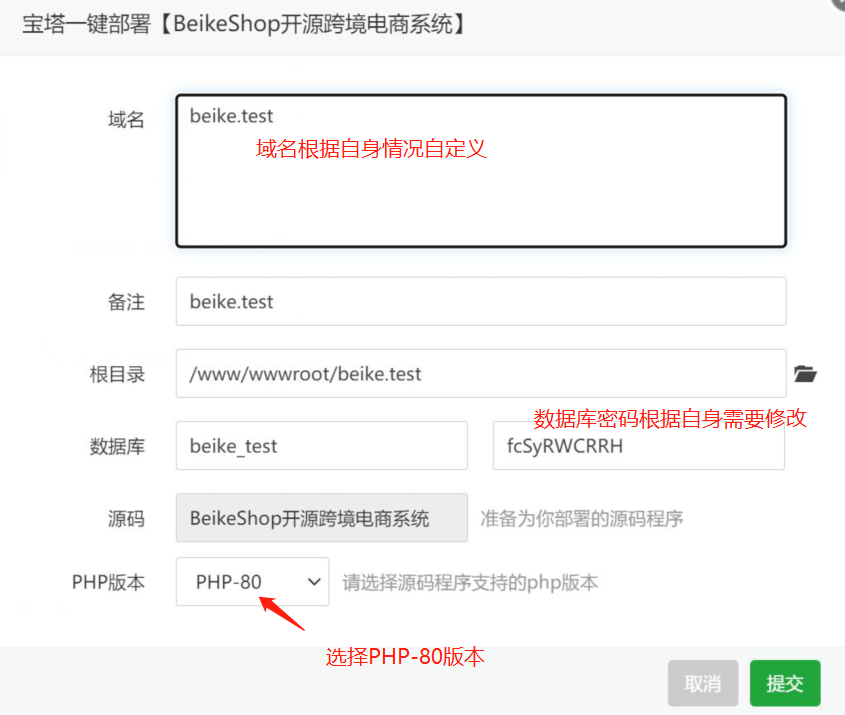Edit the database password field fcSyRWCRRH
Screen dimensions: 845x715
click(639, 446)
